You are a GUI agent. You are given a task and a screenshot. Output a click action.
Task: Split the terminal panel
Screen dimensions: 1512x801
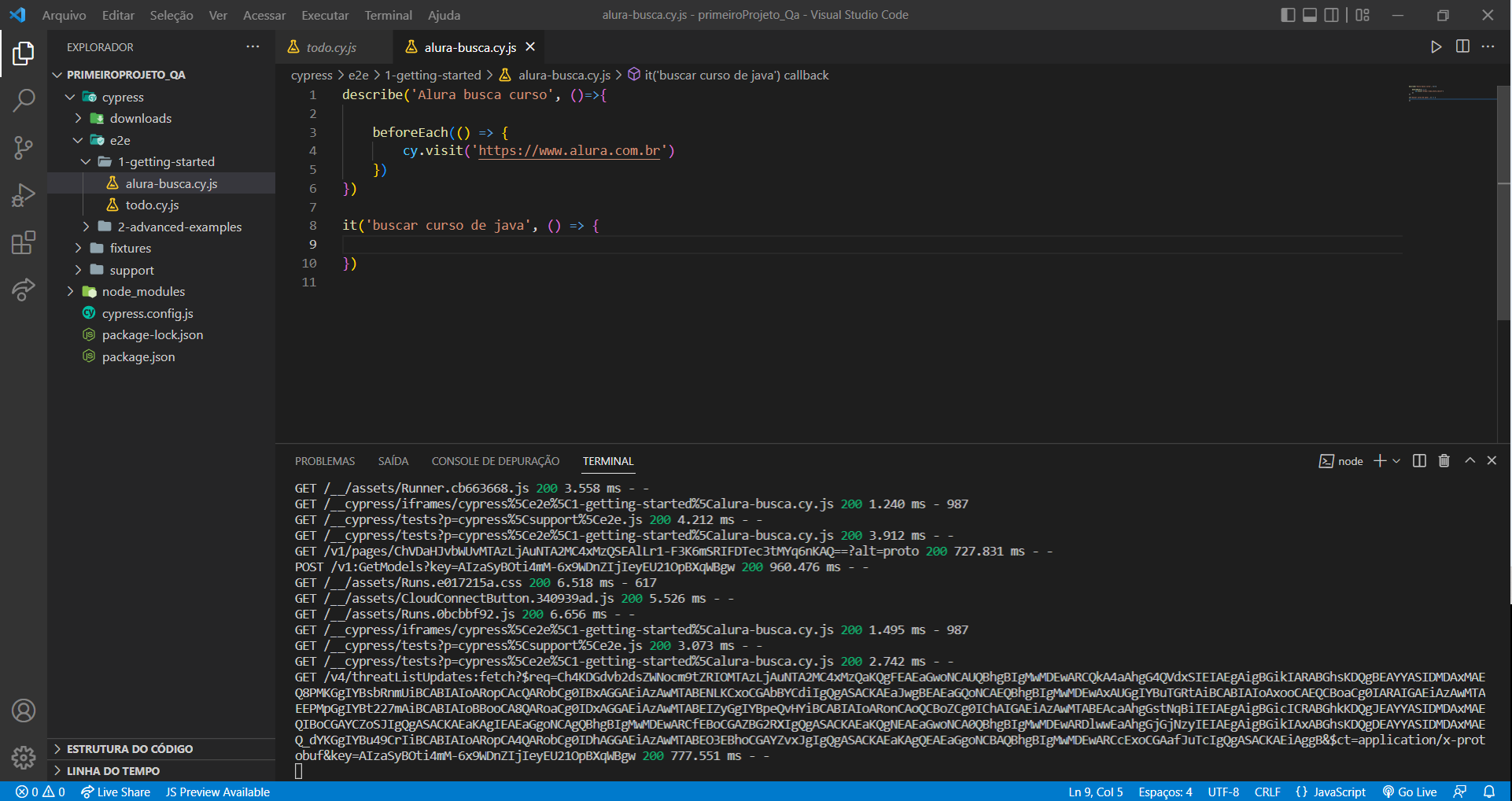click(x=1419, y=461)
